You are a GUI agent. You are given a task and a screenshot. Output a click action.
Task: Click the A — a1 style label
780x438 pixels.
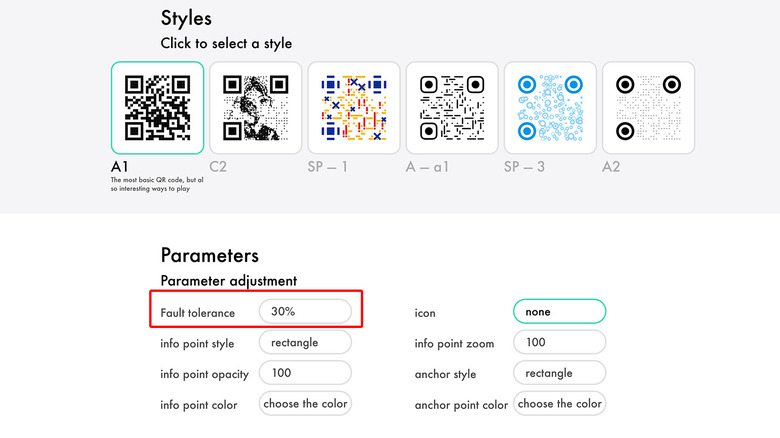coord(427,166)
